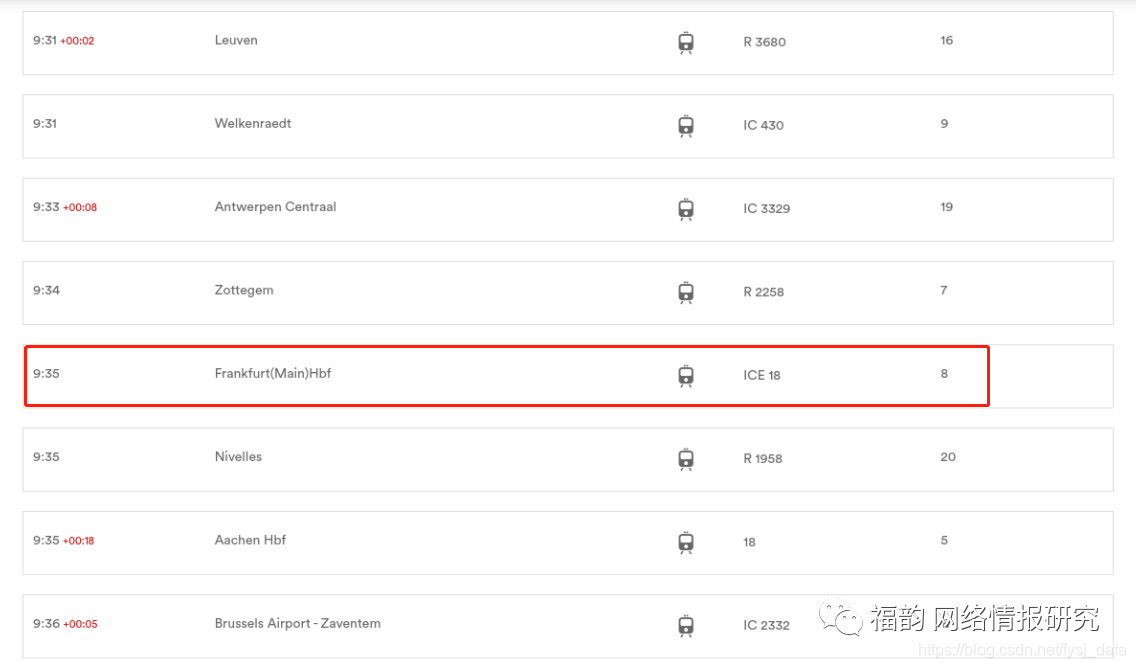The height and width of the screenshot is (668, 1136).
Task: Click train number IC 430
Action: tap(763, 125)
